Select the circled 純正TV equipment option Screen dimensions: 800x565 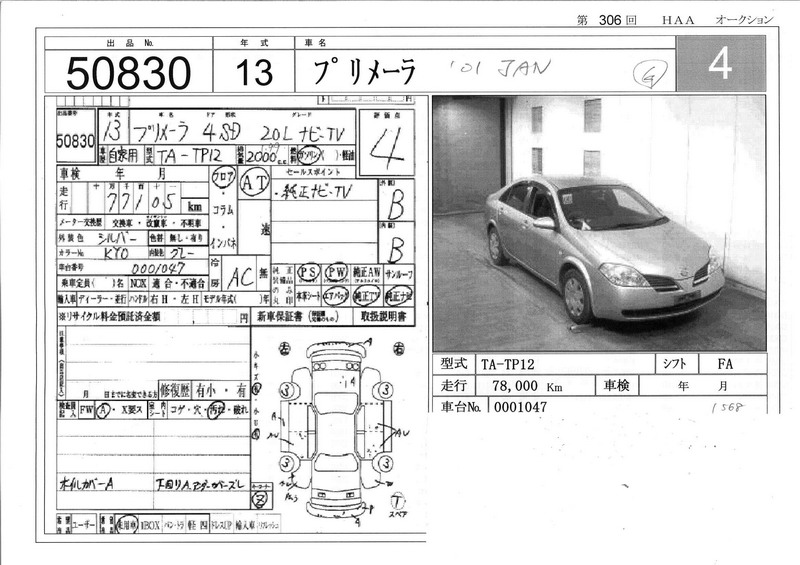[x=367, y=296]
